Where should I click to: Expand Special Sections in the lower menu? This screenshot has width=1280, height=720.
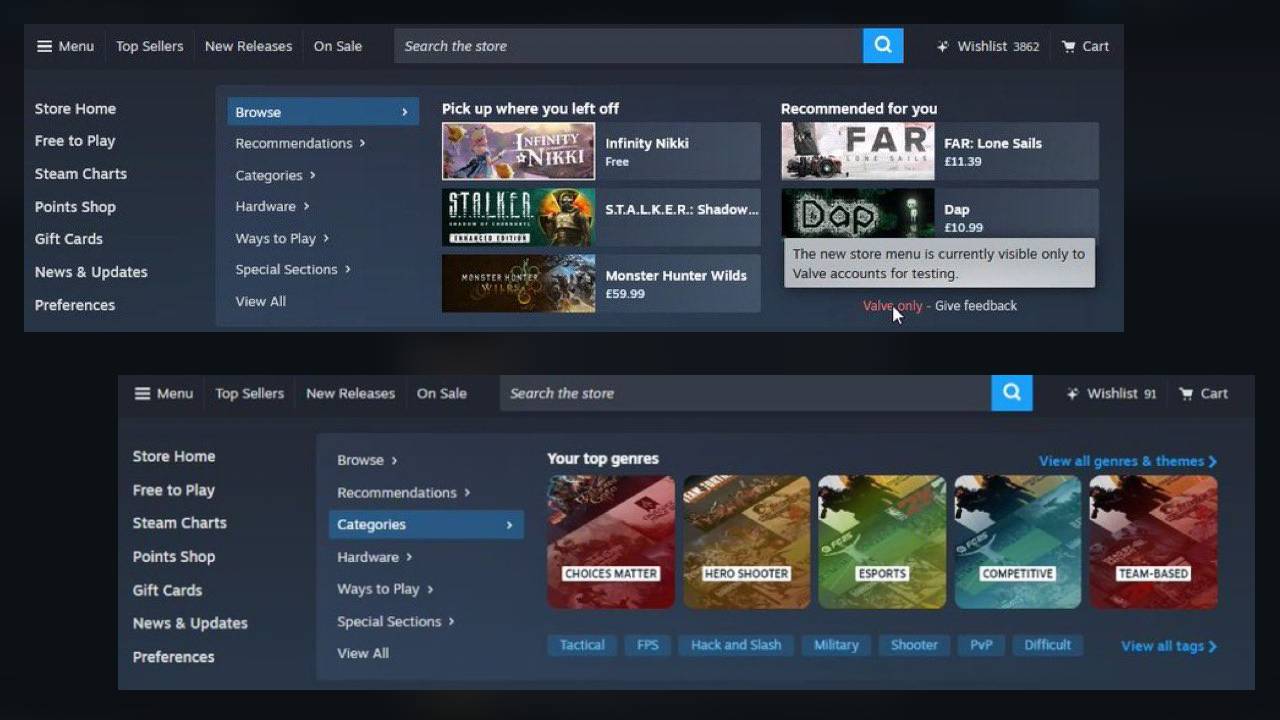(396, 621)
